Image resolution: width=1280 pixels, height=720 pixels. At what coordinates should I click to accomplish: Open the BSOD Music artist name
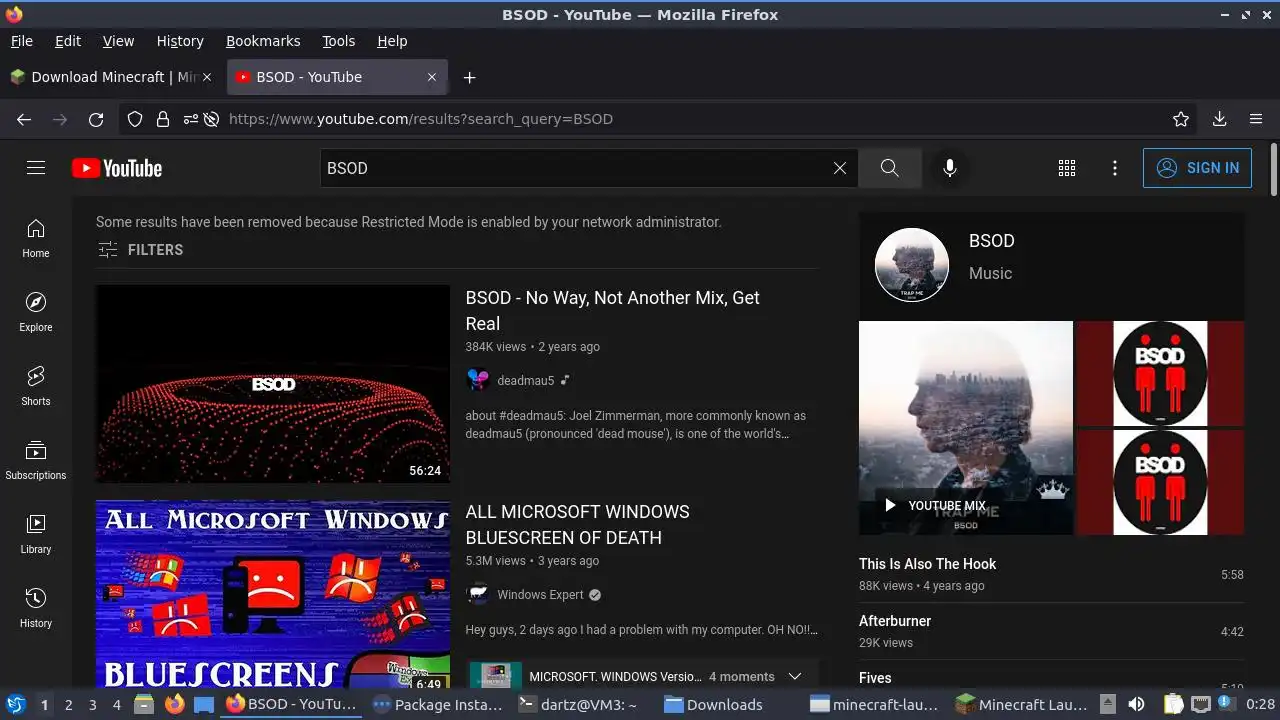(991, 241)
